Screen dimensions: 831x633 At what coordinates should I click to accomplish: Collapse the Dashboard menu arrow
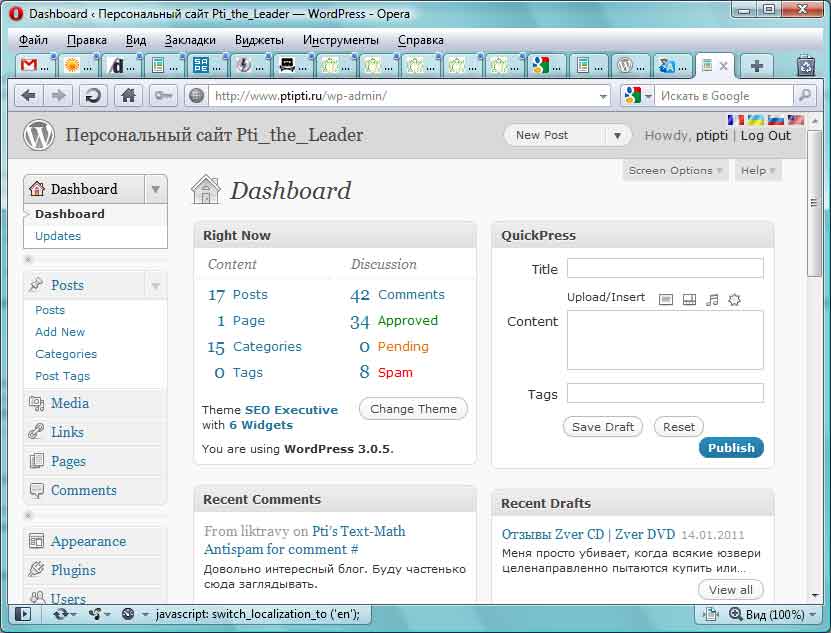pos(155,189)
